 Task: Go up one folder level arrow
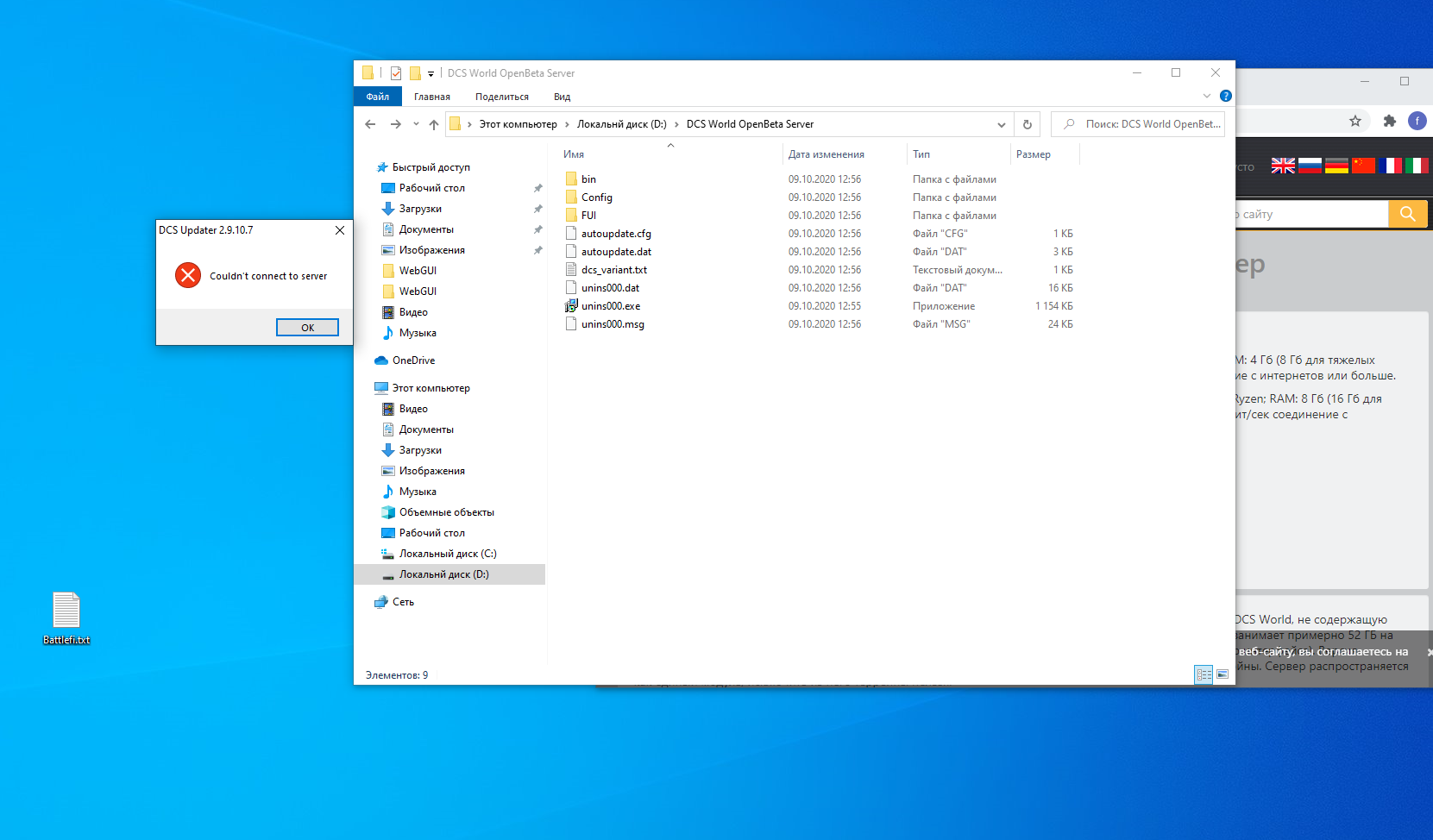pos(434,124)
